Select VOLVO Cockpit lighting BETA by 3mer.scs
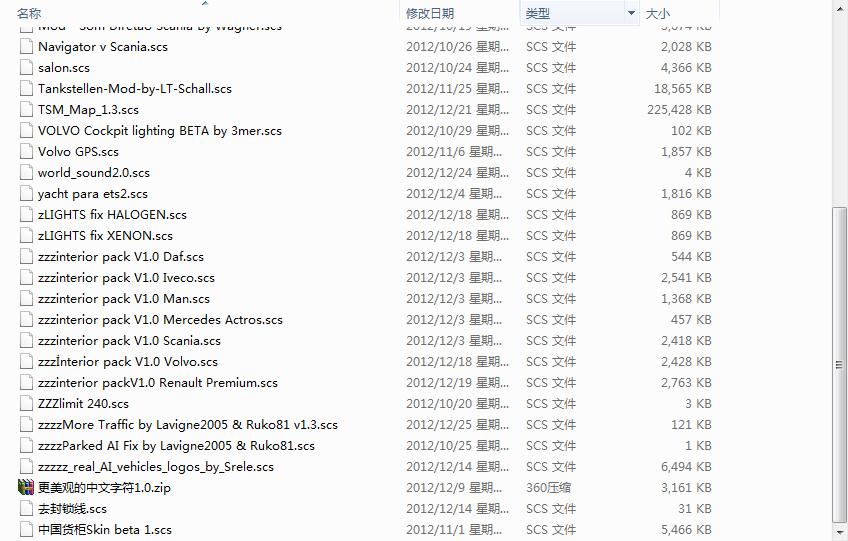The width and height of the screenshot is (848, 541). (x=160, y=130)
